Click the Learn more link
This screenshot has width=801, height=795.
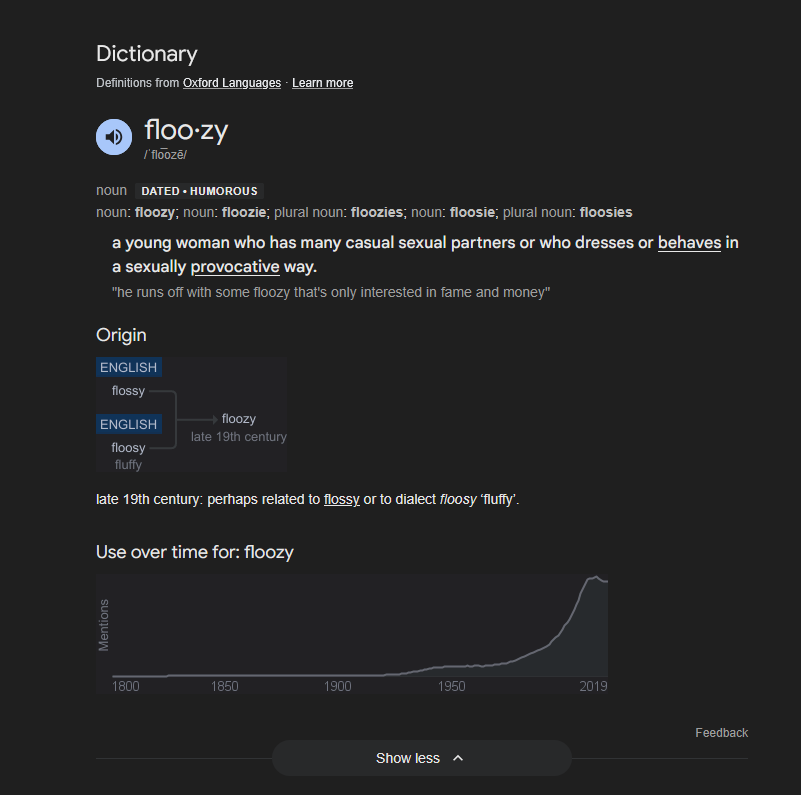point(322,83)
